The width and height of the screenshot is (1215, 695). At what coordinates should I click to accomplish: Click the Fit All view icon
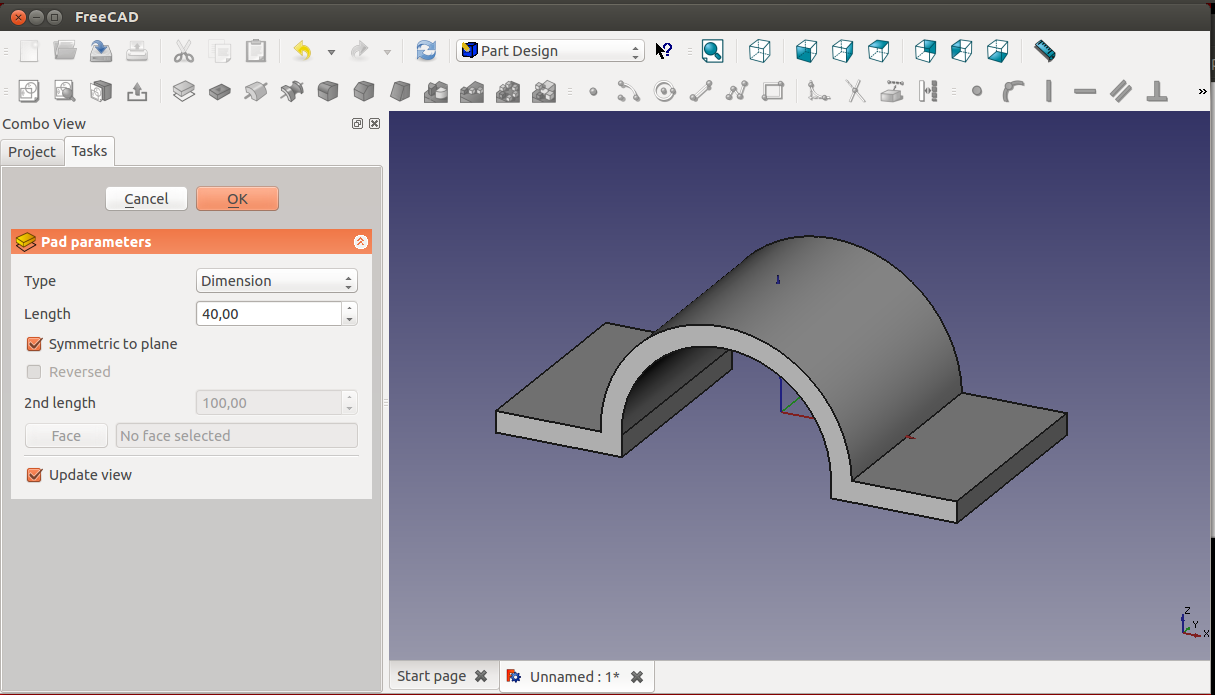point(712,51)
